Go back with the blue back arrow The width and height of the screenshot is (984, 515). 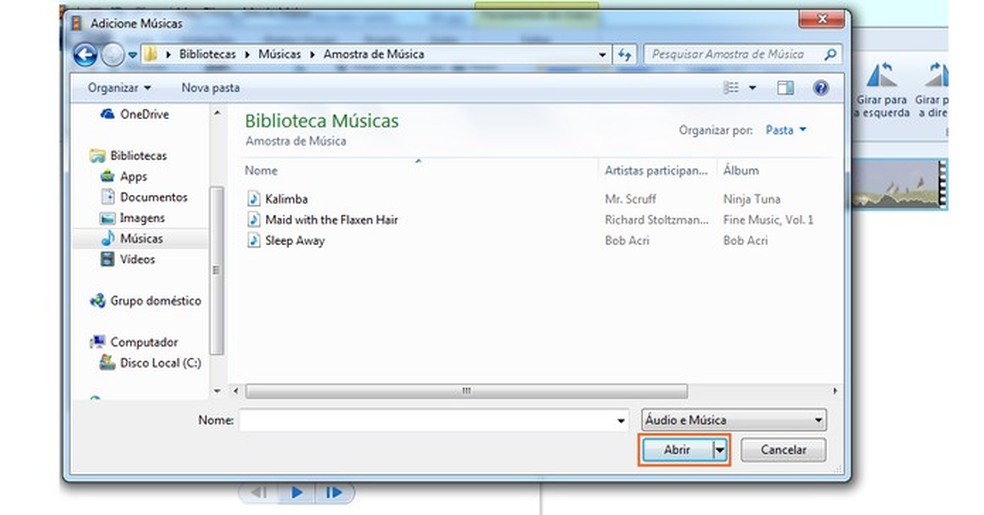(85, 55)
